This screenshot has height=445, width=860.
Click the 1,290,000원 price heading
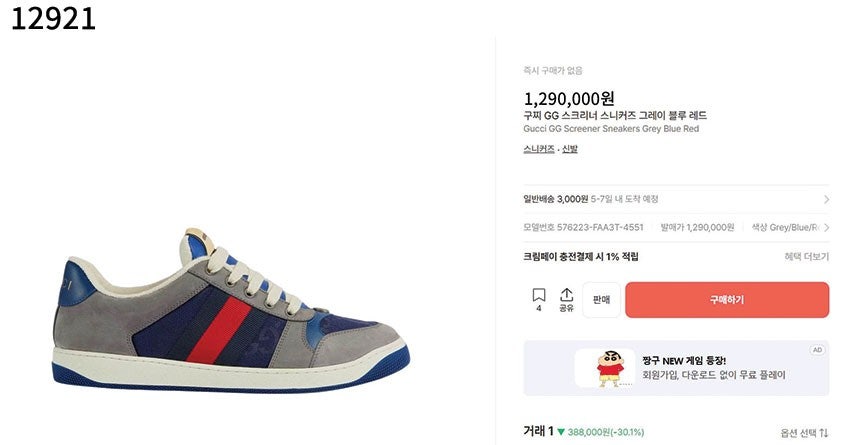(x=569, y=98)
